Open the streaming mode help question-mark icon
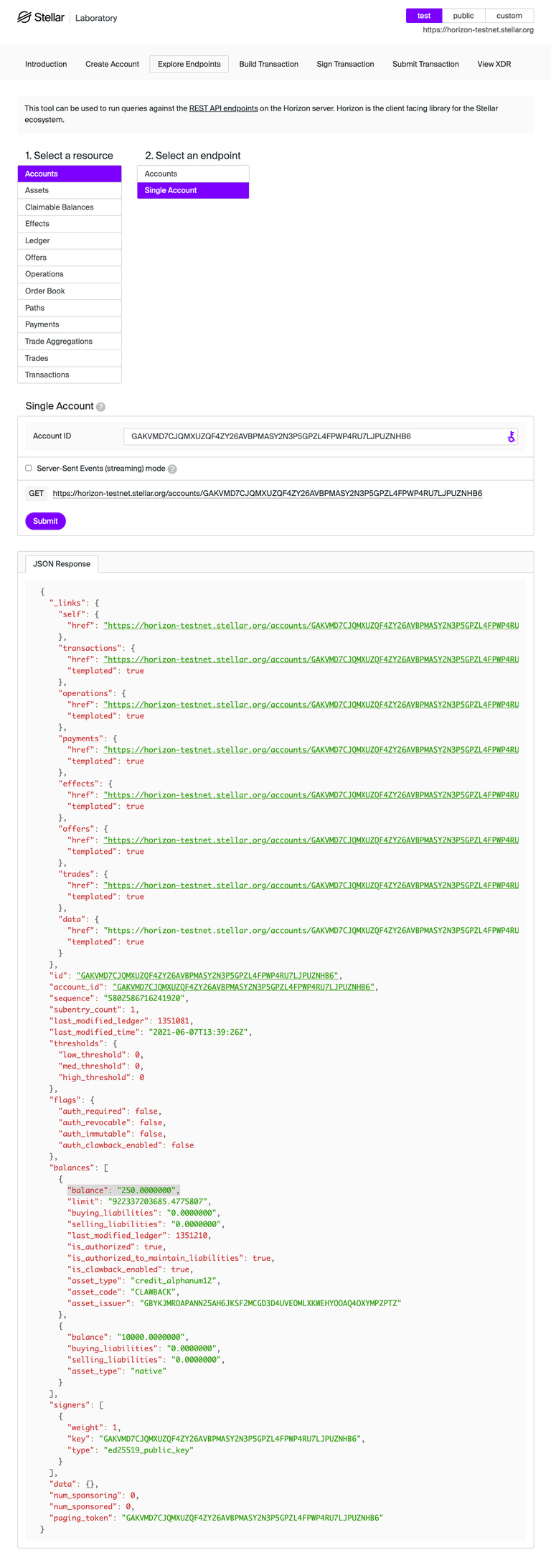 172,469
